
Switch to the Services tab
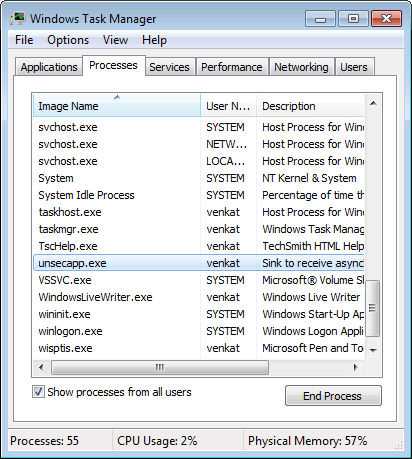pos(169,67)
